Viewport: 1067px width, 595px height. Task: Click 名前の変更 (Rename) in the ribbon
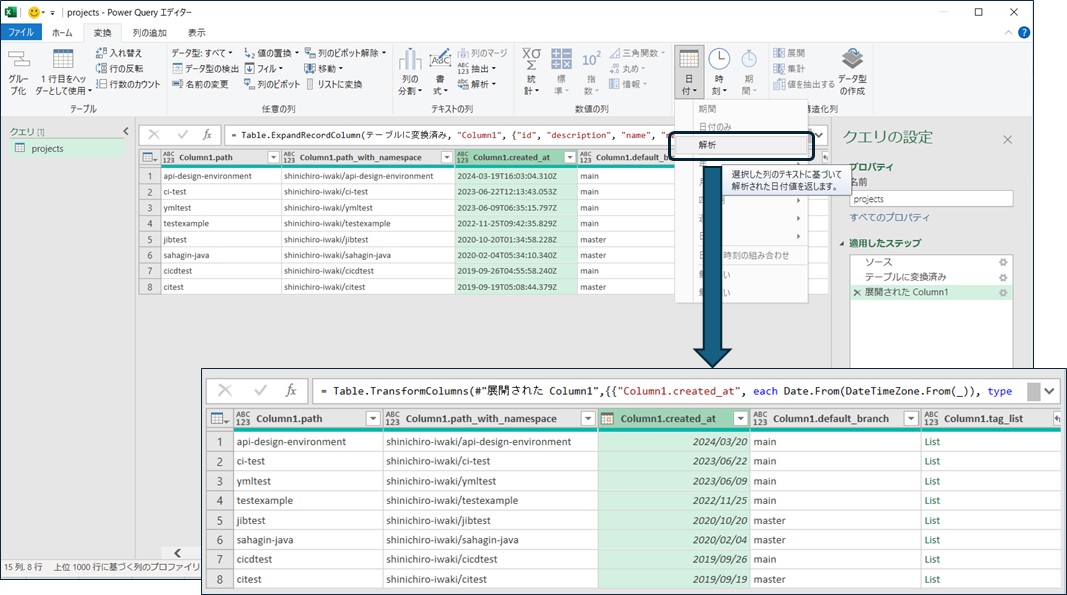(x=199, y=85)
